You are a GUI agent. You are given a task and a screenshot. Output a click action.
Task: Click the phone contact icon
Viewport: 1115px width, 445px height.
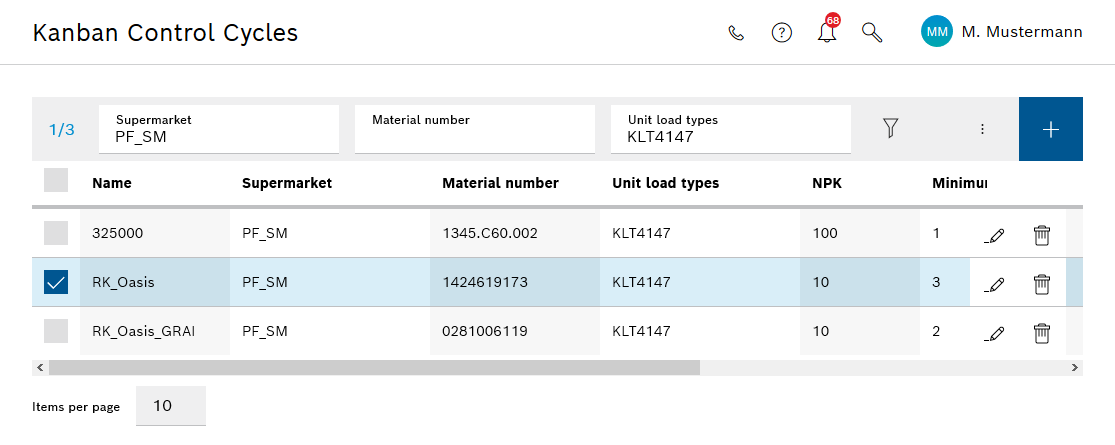737,33
